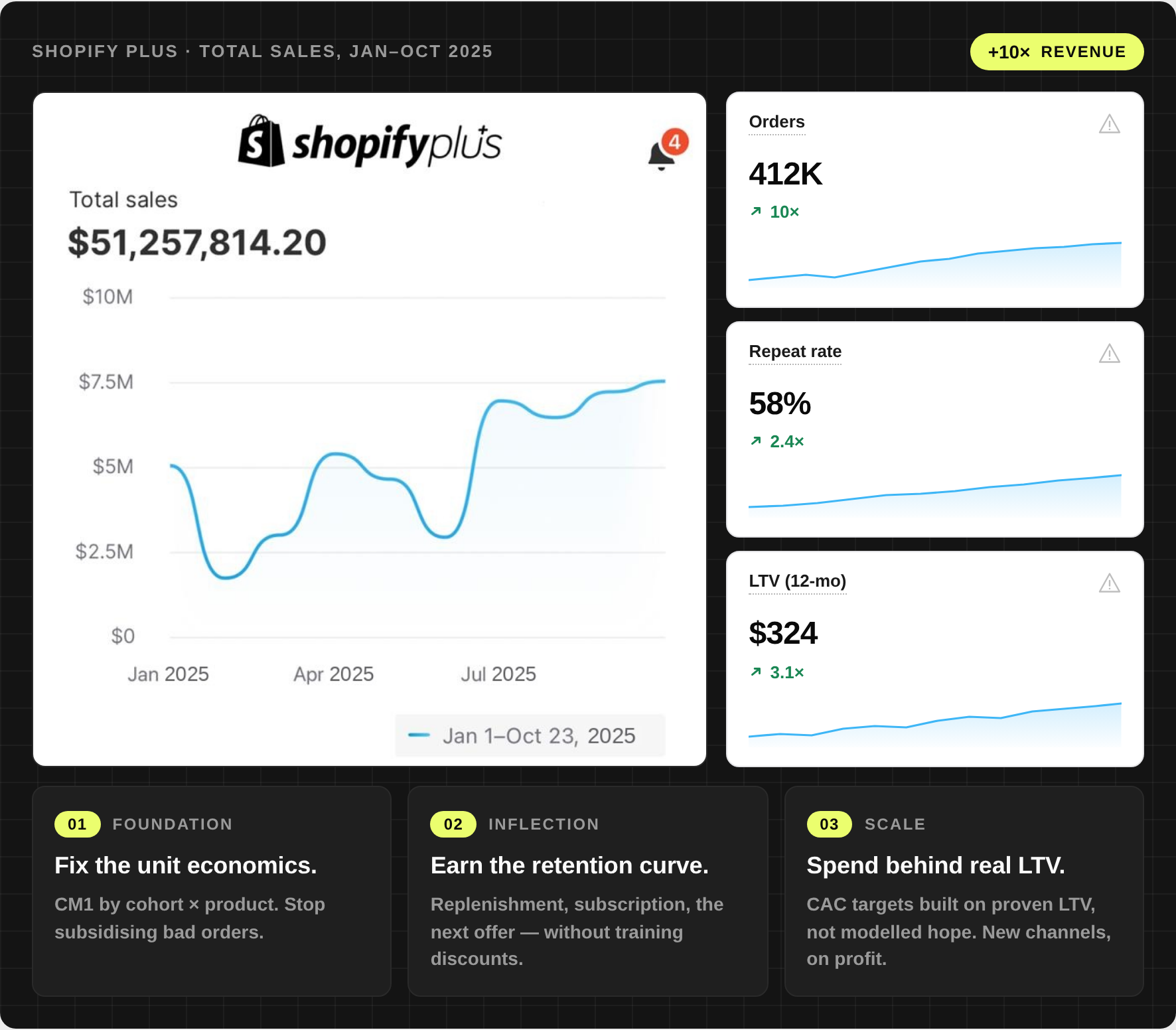The image size is (1176, 1030).
Task: Click the 02 step badge
Action: coord(453,824)
